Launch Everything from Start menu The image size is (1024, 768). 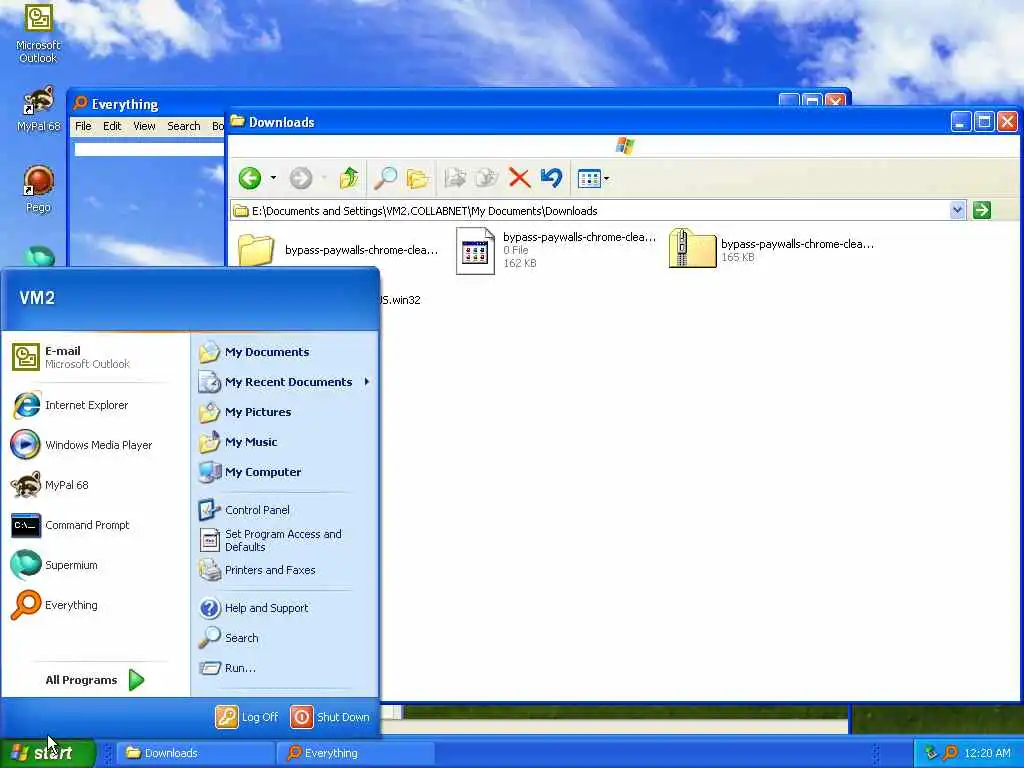point(95,605)
